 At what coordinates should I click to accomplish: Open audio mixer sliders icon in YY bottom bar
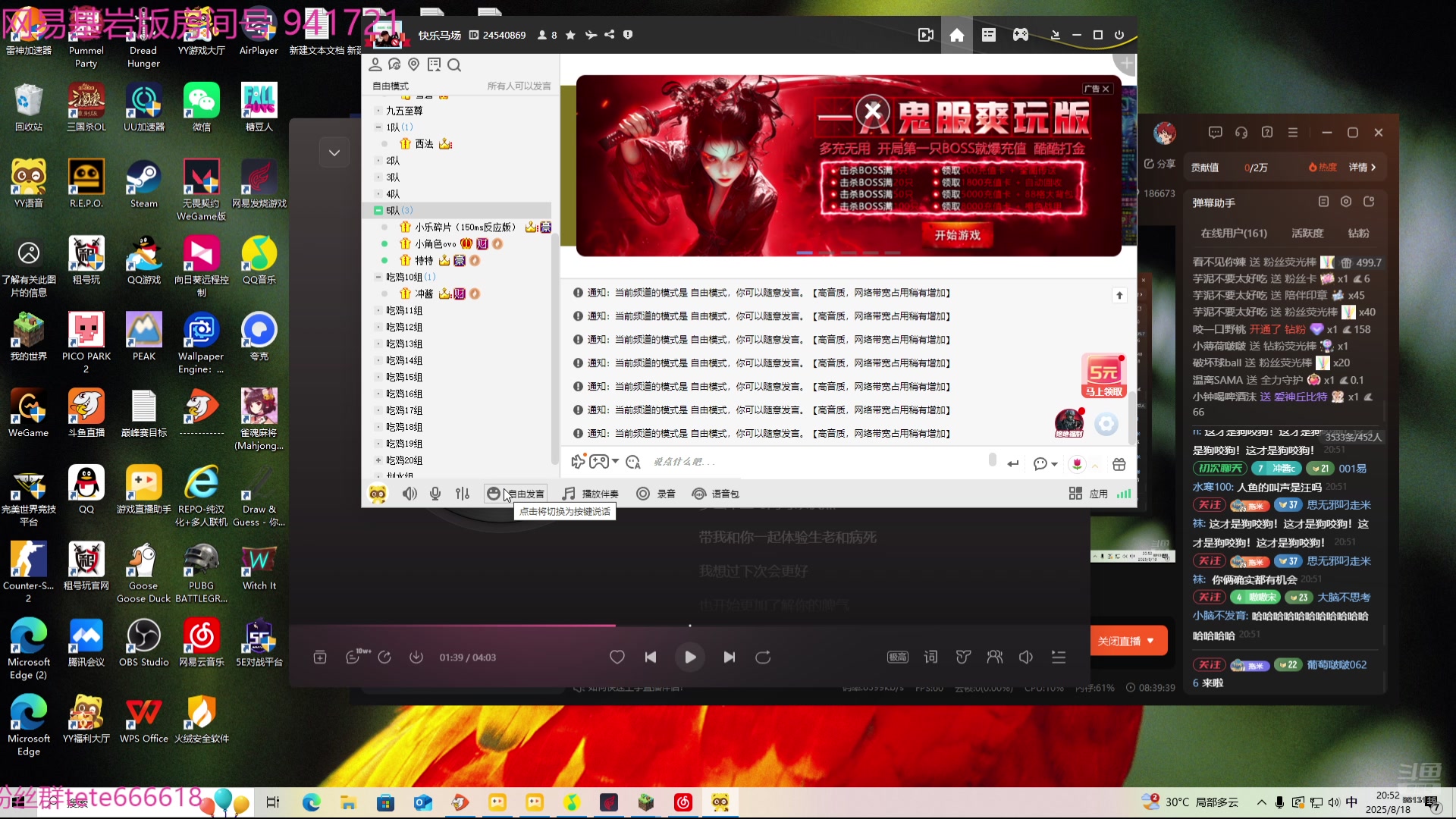(x=462, y=494)
